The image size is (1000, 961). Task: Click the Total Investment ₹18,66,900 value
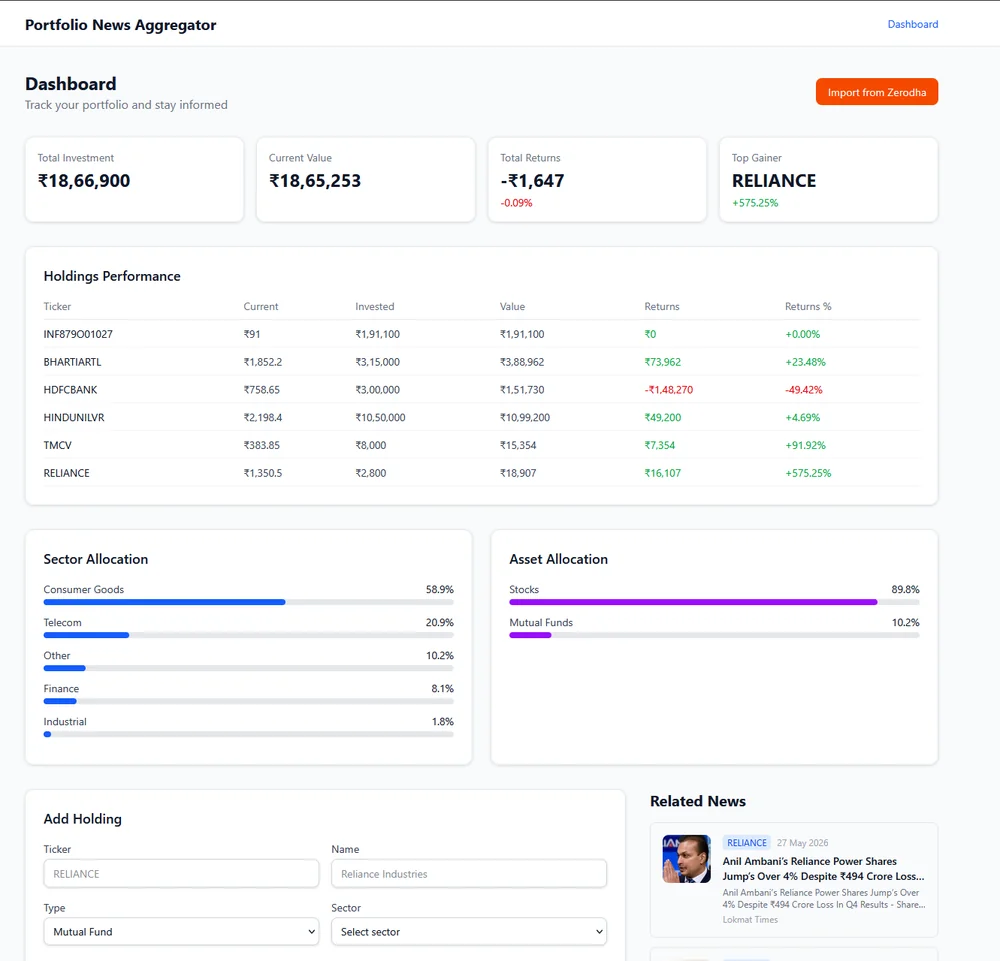point(84,181)
